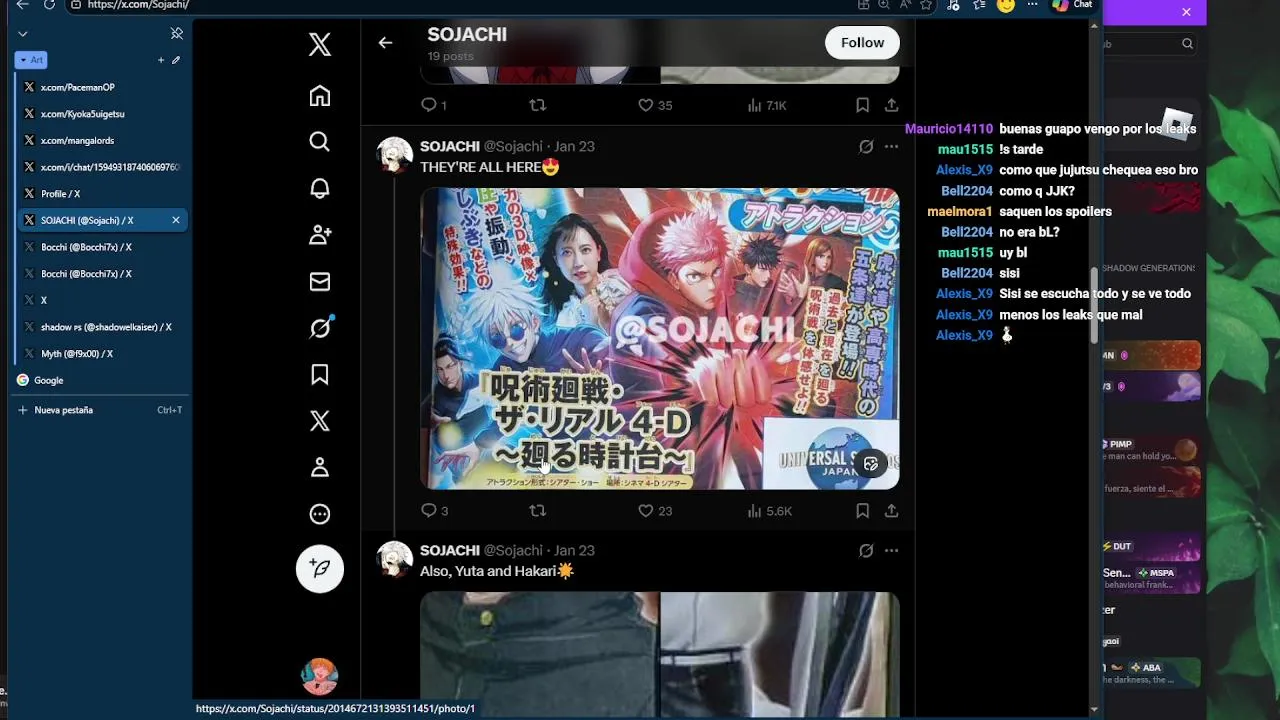Screen dimensions: 1280x720
Task: Add page to favorites star icon
Action: point(927,5)
